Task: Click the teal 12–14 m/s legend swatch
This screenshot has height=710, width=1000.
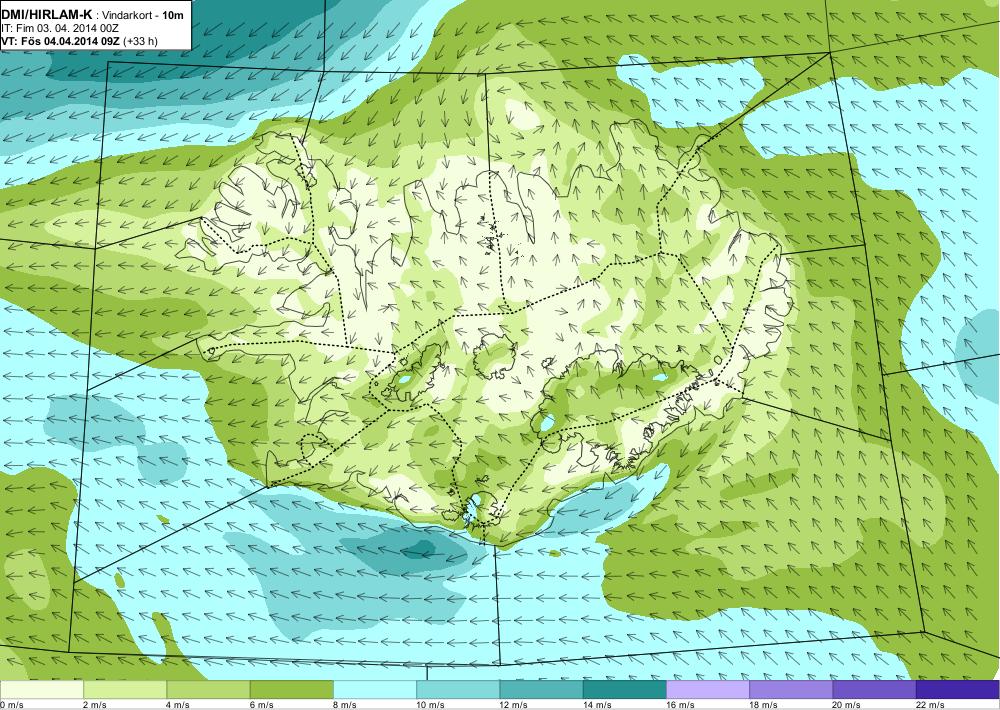Action: pyautogui.click(x=541, y=690)
